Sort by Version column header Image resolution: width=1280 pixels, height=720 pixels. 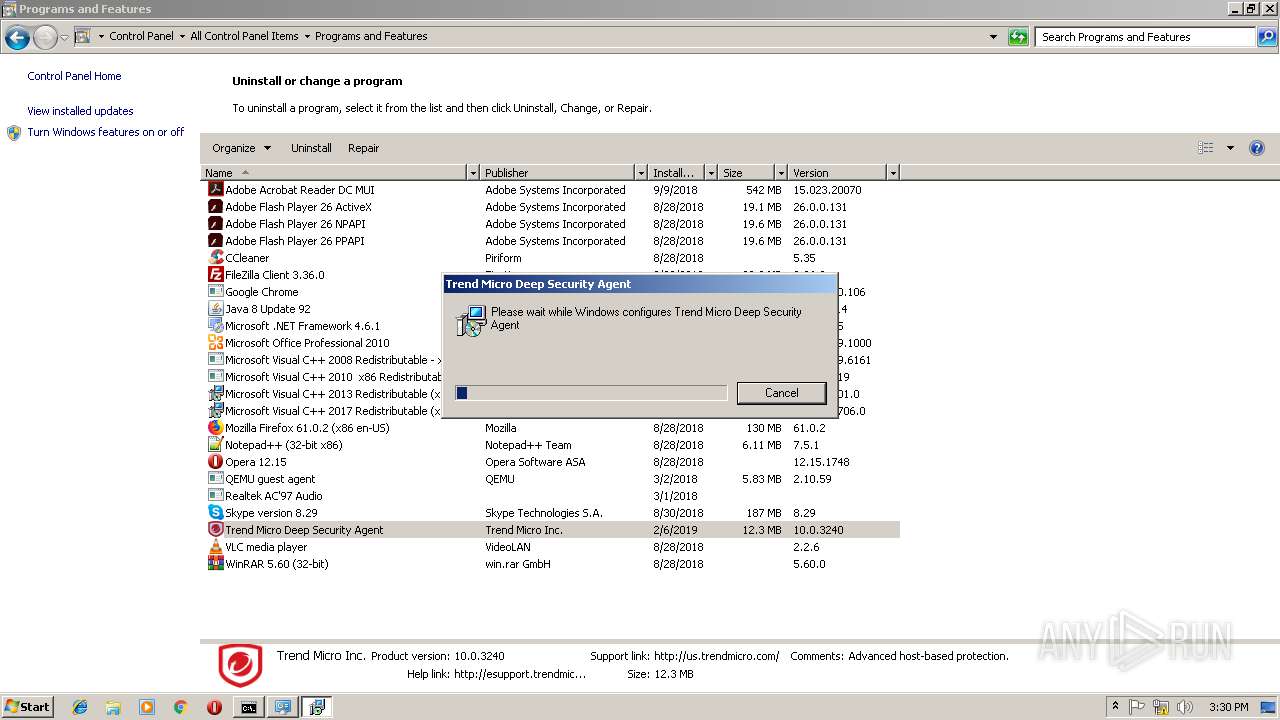[x=837, y=173]
